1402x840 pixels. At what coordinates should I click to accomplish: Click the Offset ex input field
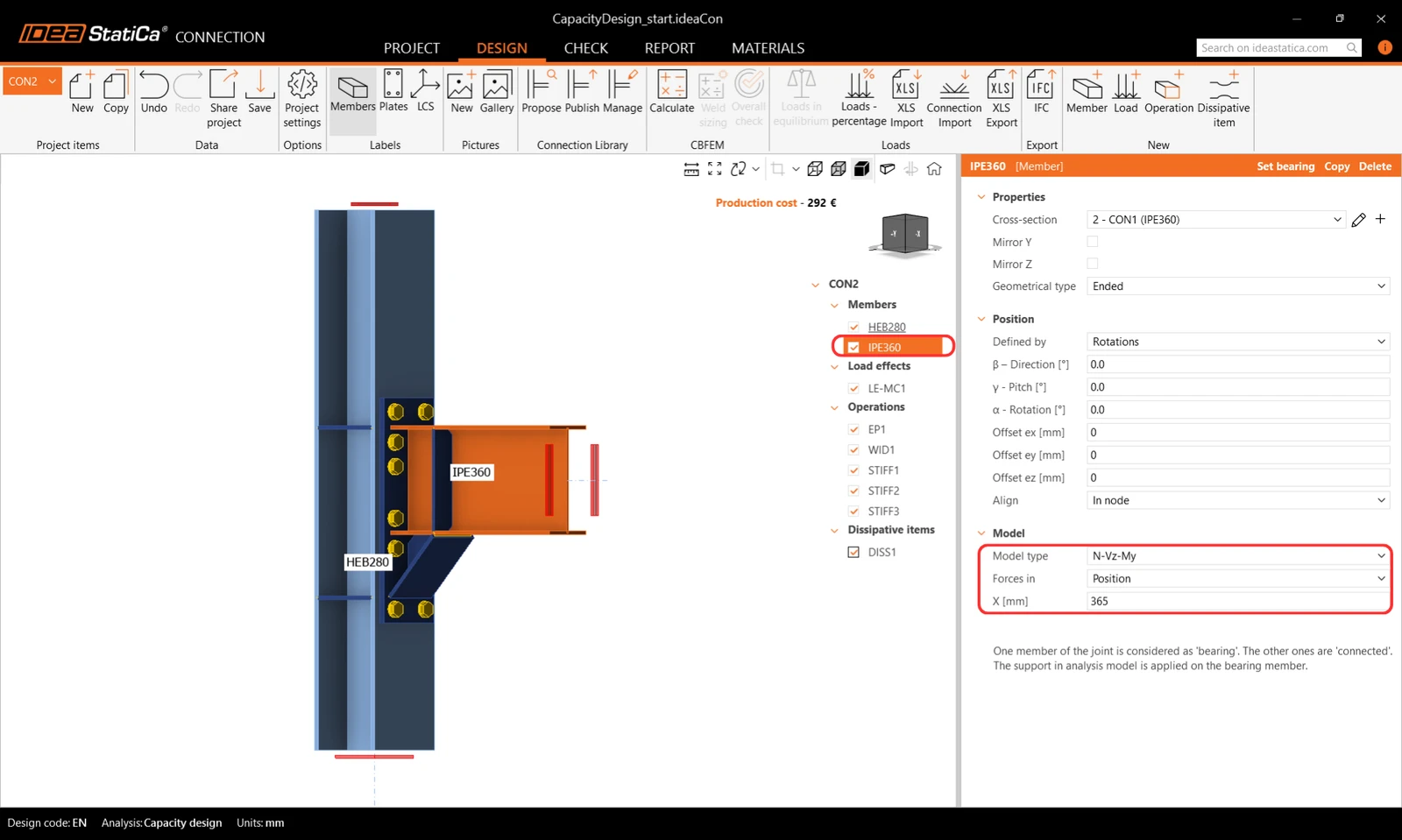click(1238, 432)
